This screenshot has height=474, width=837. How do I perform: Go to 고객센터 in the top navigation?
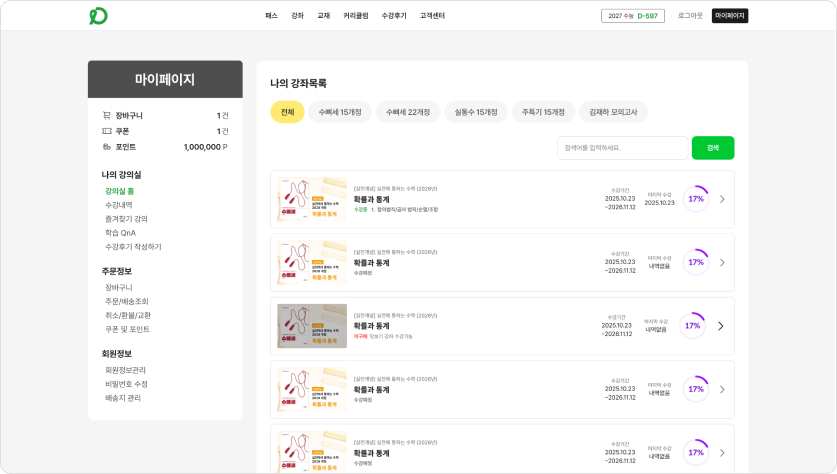point(432,16)
